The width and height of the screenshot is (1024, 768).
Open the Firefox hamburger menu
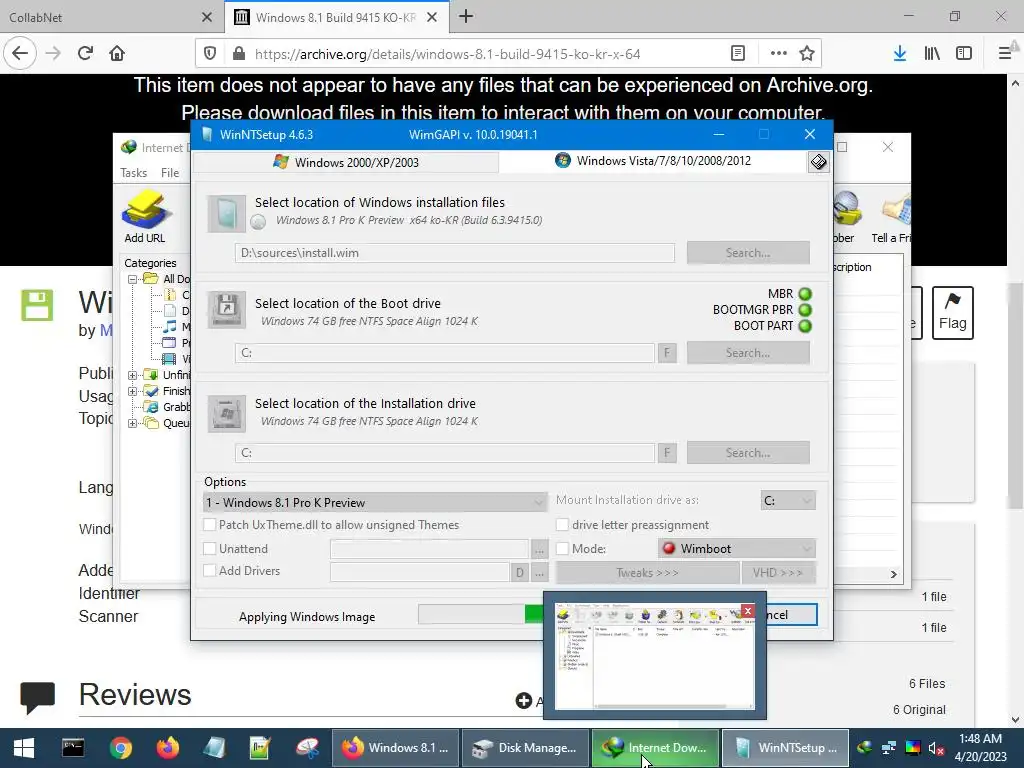pos(1005,54)
